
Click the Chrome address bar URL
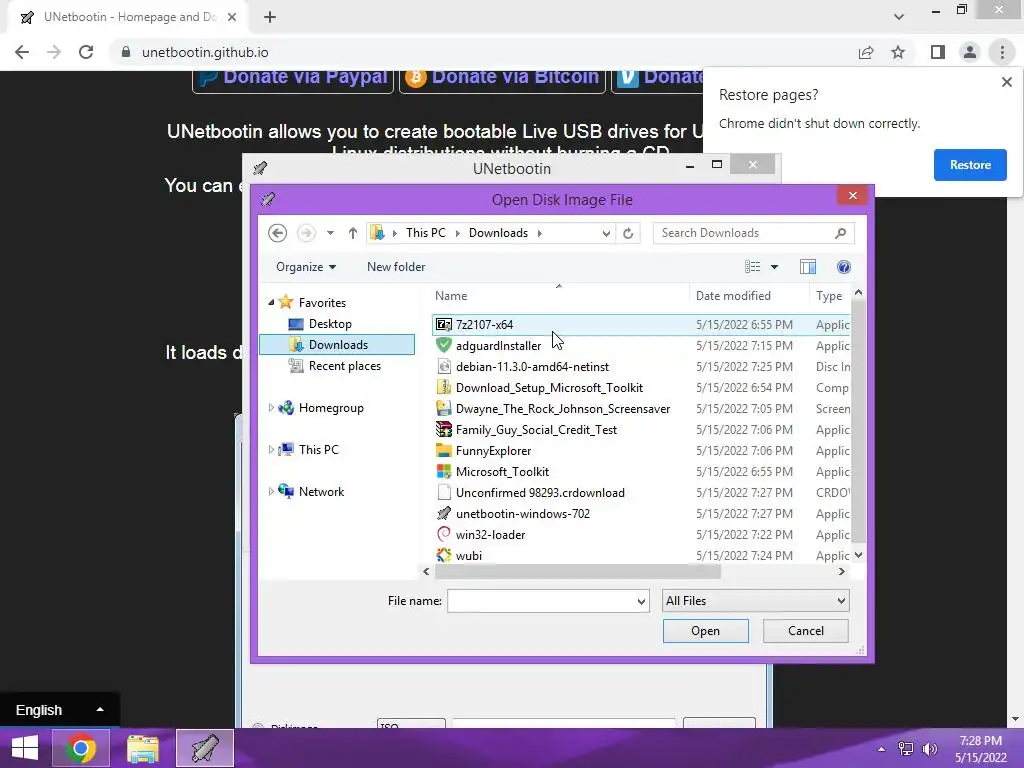(x=205, y=52)
